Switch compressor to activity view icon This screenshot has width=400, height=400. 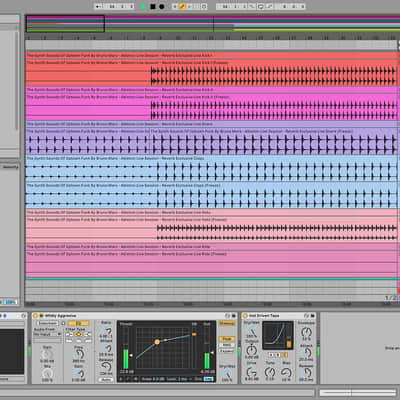pos(136,379)
